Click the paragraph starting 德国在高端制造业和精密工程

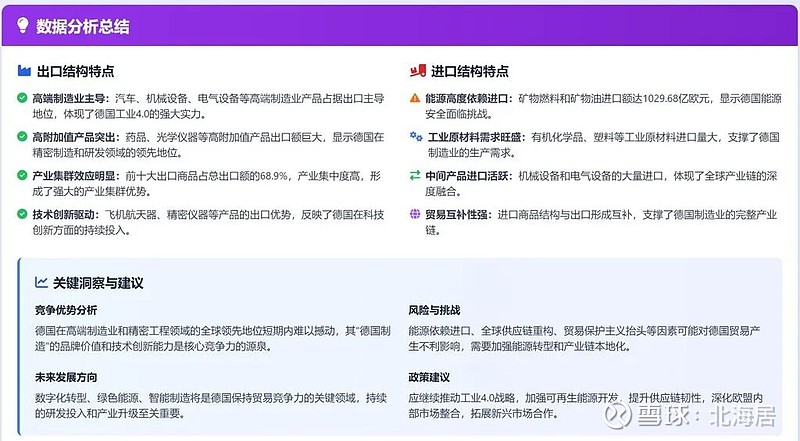coord(213,338)
